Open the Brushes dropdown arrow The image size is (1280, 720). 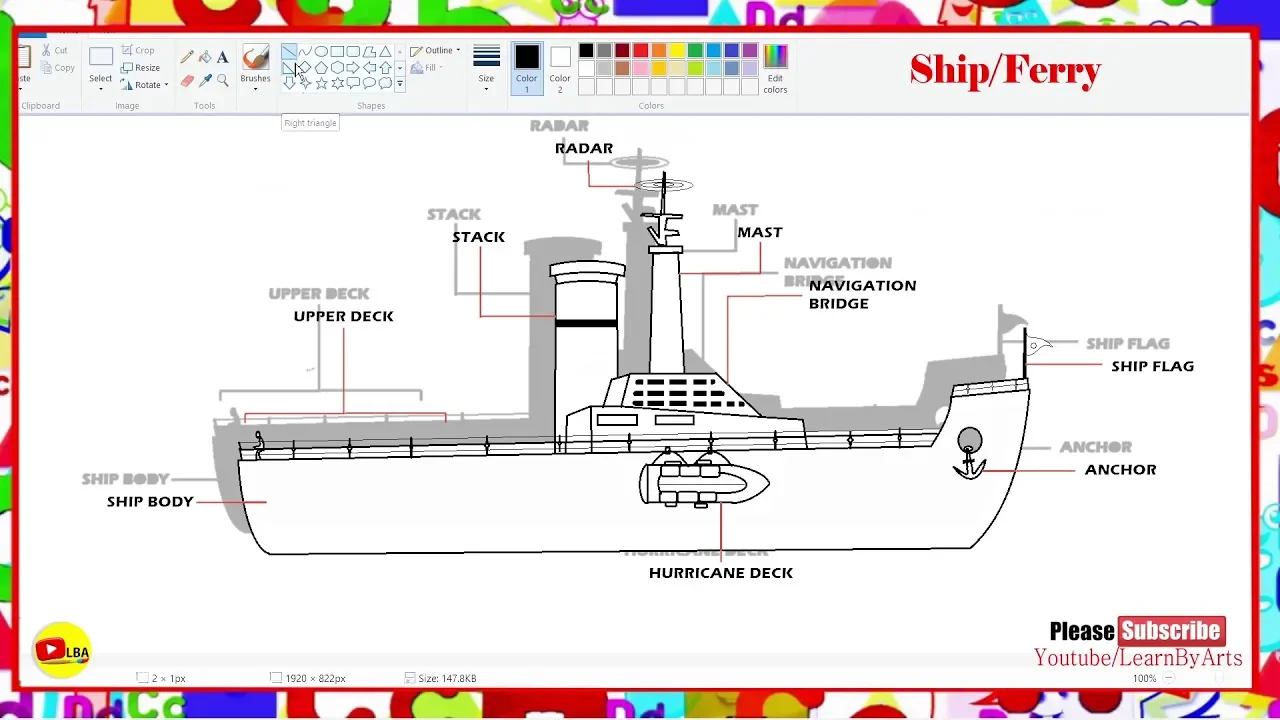click(x=255, y=89)
